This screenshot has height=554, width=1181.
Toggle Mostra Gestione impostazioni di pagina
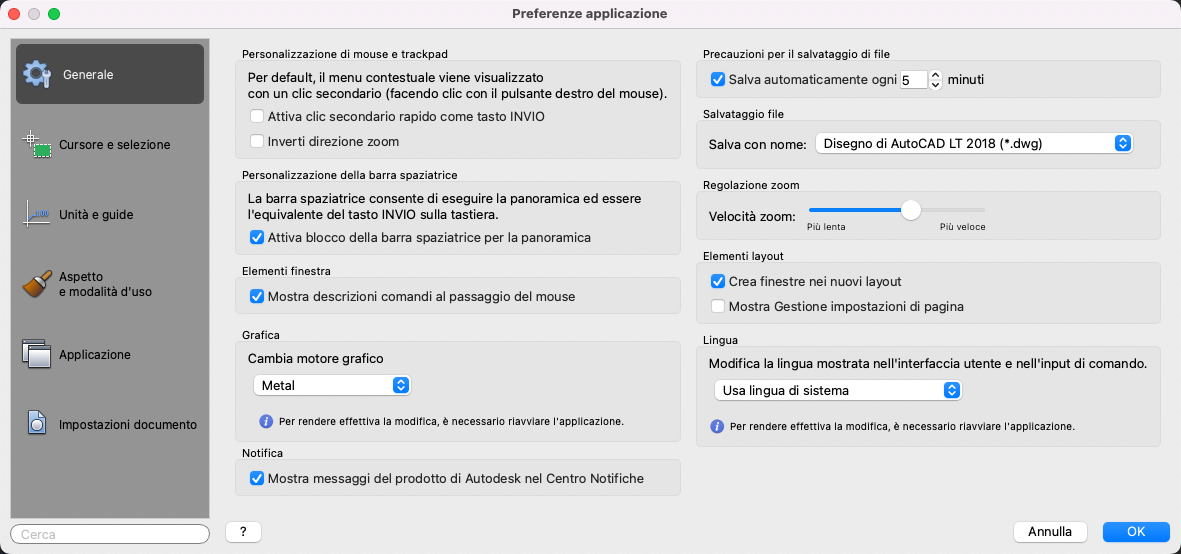click(717, 306)
